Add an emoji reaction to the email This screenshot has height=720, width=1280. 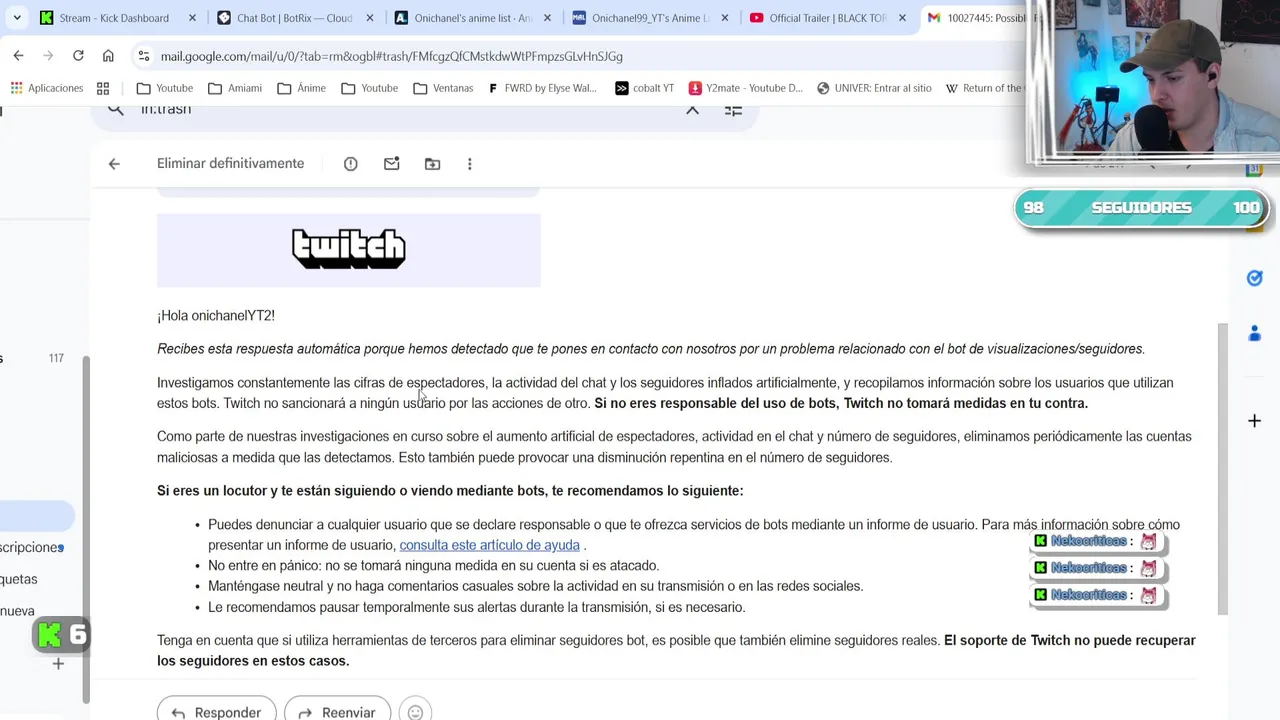[x=415, y=711]
